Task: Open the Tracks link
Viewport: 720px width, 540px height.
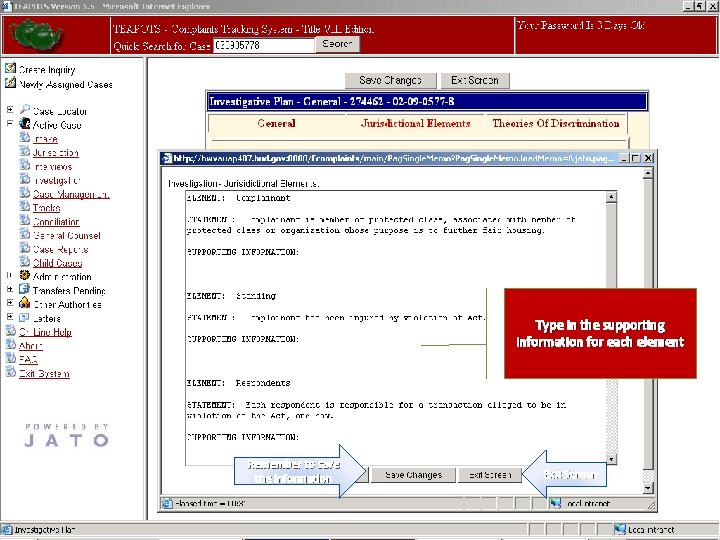Action: 46,208
